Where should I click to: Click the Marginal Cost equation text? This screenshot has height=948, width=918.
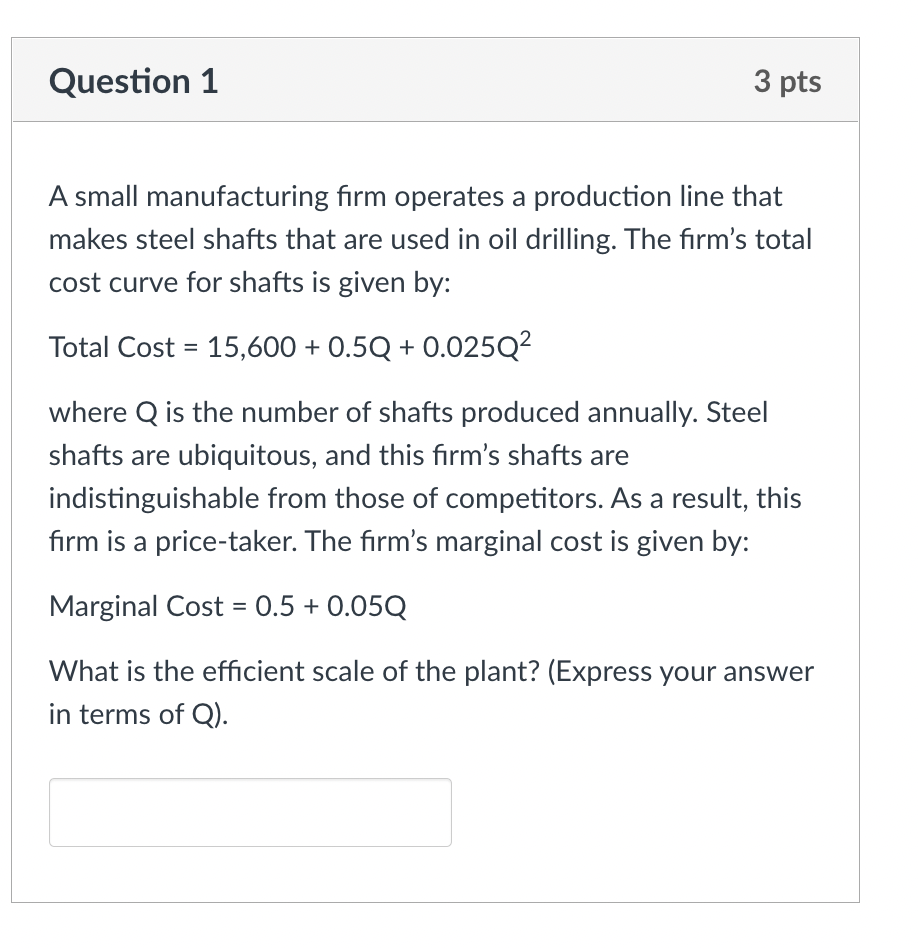pyautogui.click(x=228, y=606)
